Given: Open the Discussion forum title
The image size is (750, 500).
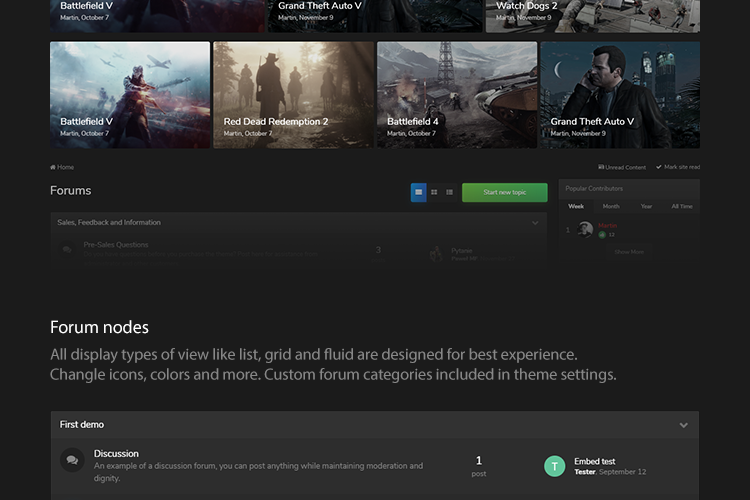Looking at the screenshot, I should coord(116,453).
